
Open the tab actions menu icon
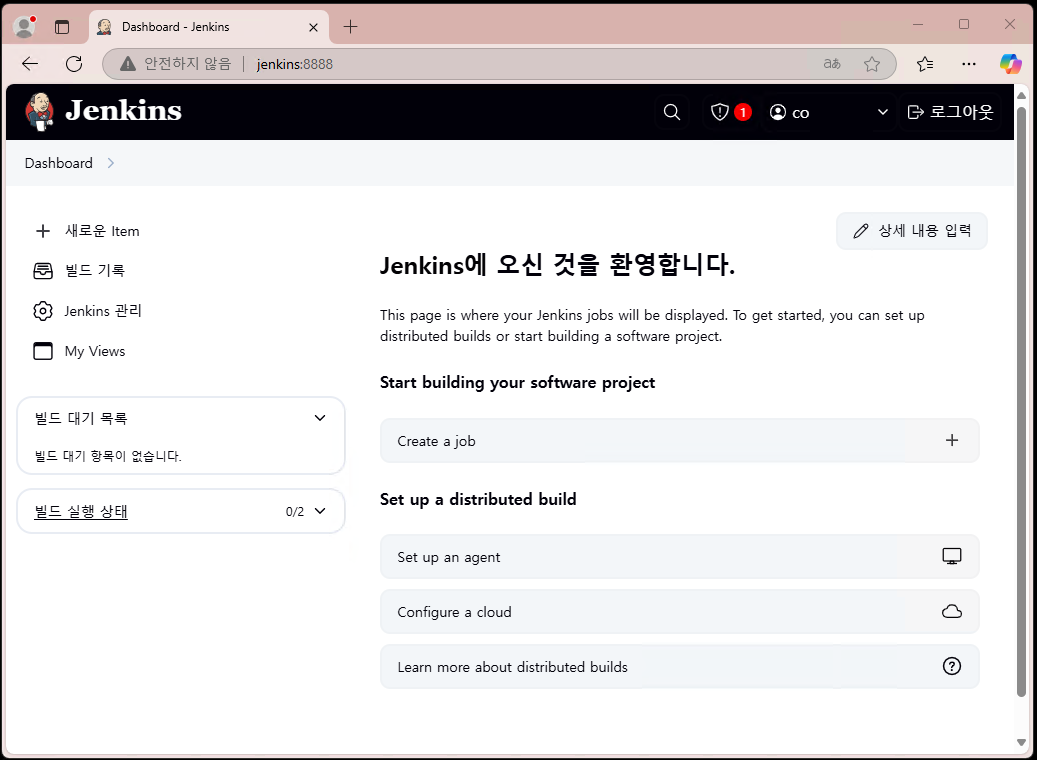pyautogui.click(x=62, y=27)
